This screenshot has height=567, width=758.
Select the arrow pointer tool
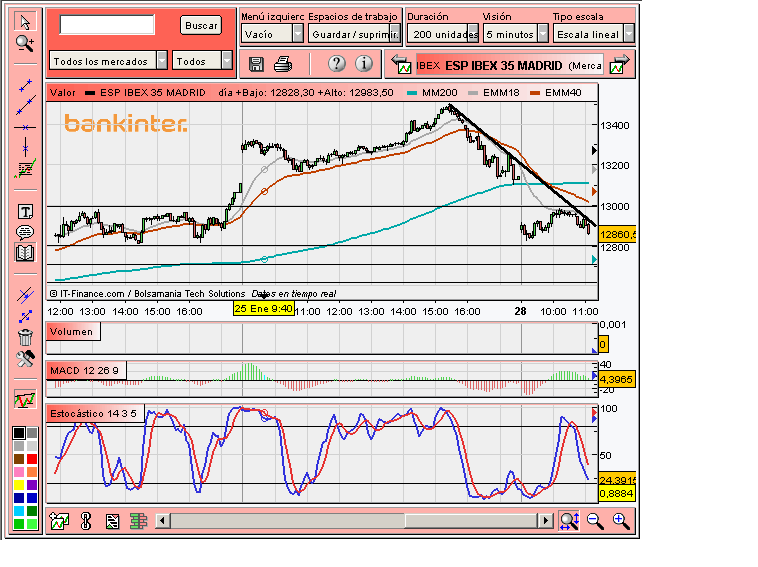(25, 22)
